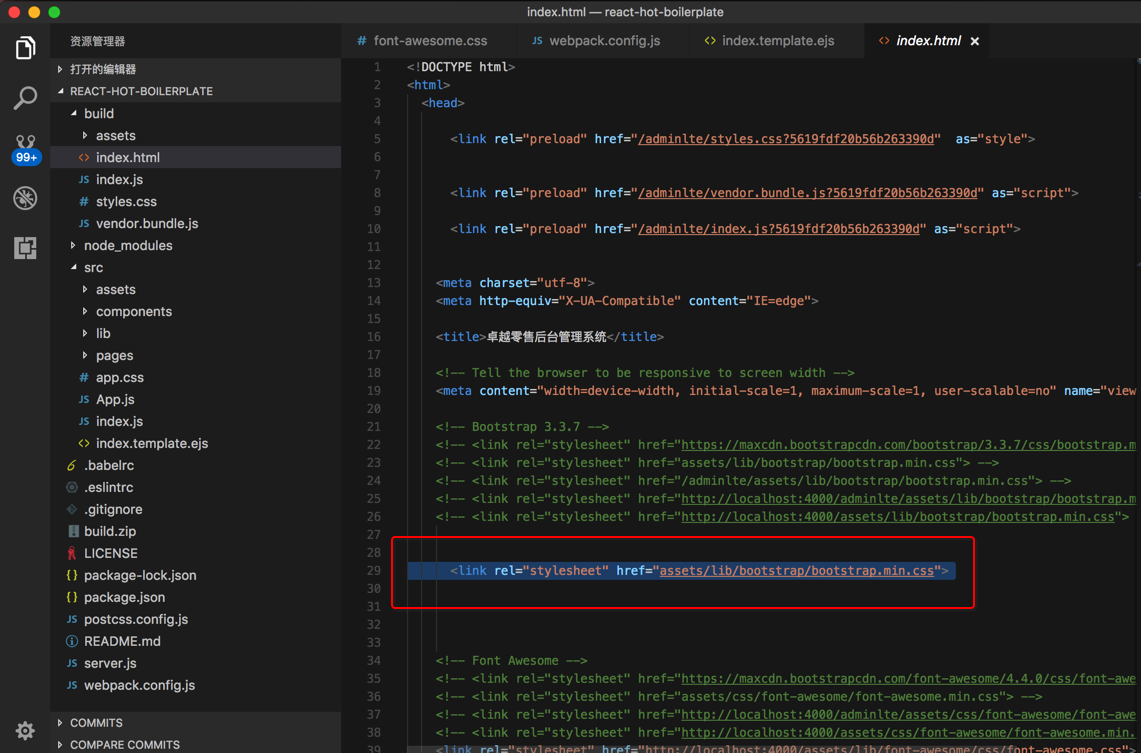
Task: Expand the COMPARE COMMITS section
Action: click(x=124, y=744)
